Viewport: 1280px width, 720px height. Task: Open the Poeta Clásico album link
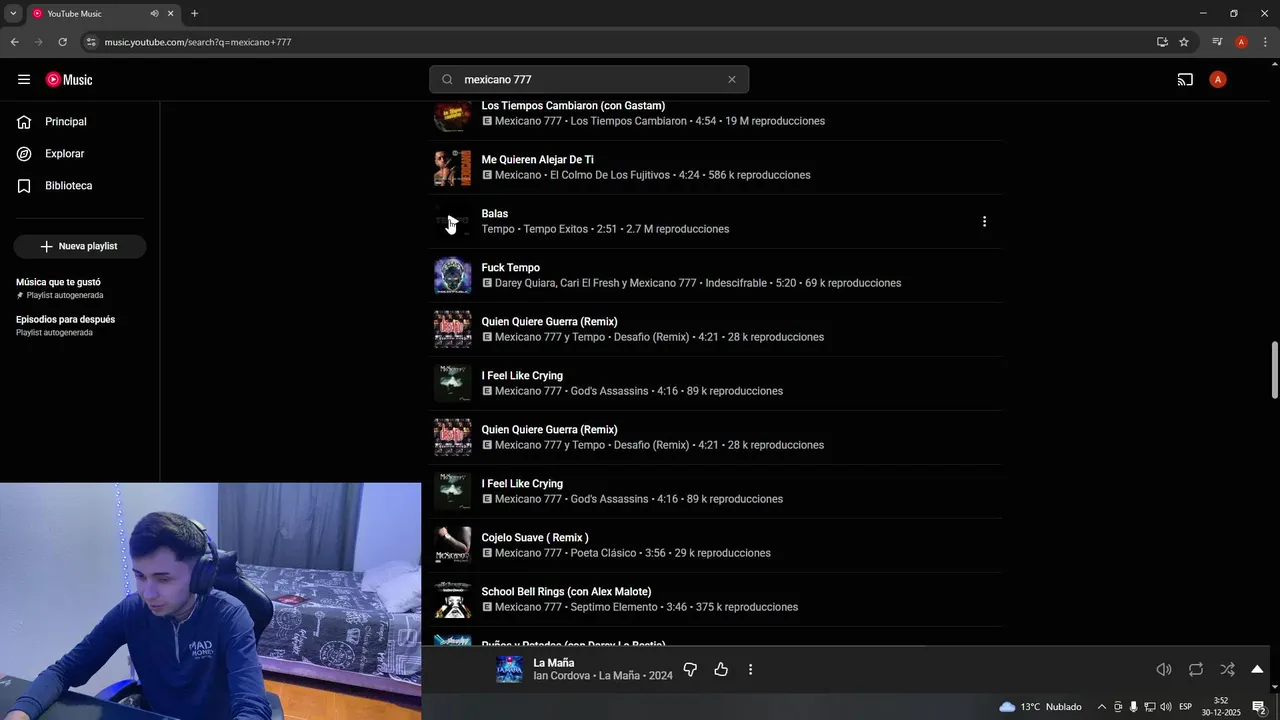point(603,553)
